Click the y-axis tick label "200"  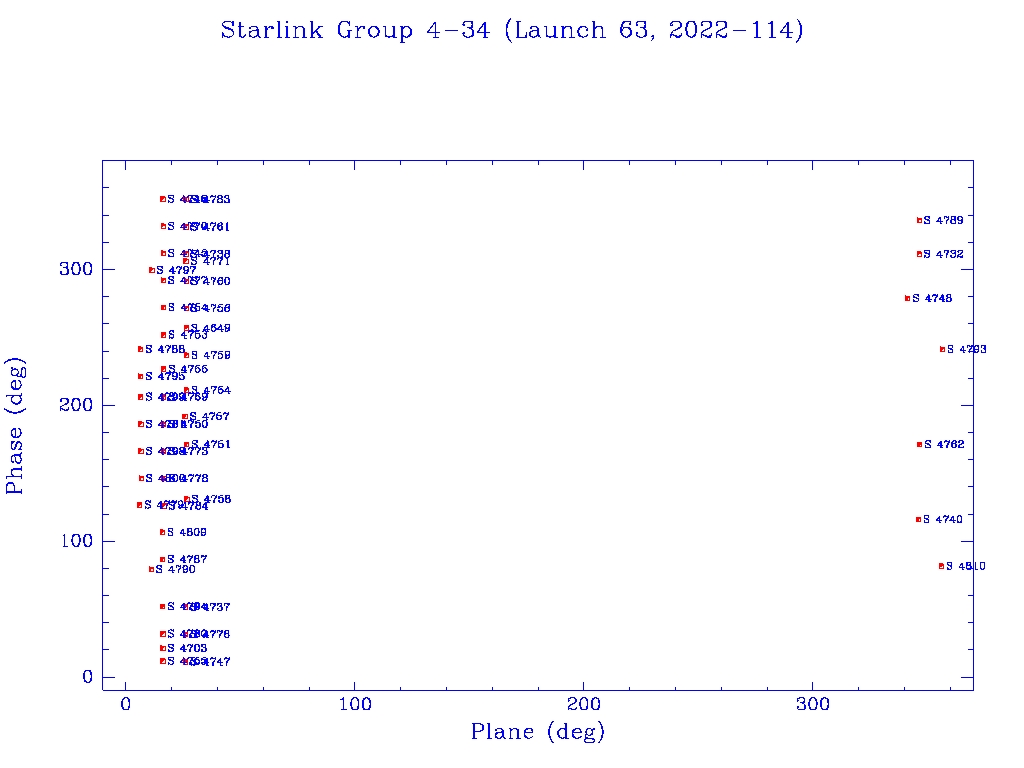[76, 405]
